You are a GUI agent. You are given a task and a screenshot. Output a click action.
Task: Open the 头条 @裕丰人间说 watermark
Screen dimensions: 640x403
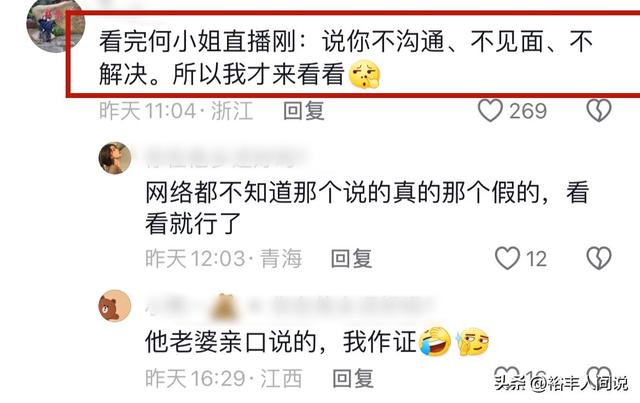561,383
